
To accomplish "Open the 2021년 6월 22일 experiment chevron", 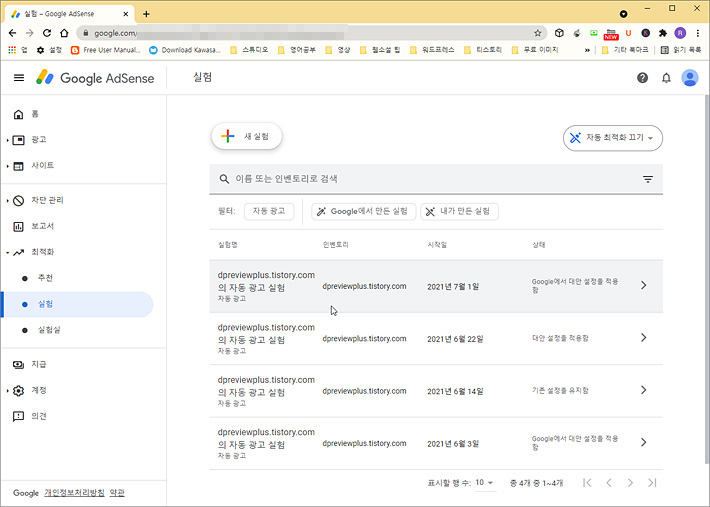I will pyautogui.click(x=643, y=338).
